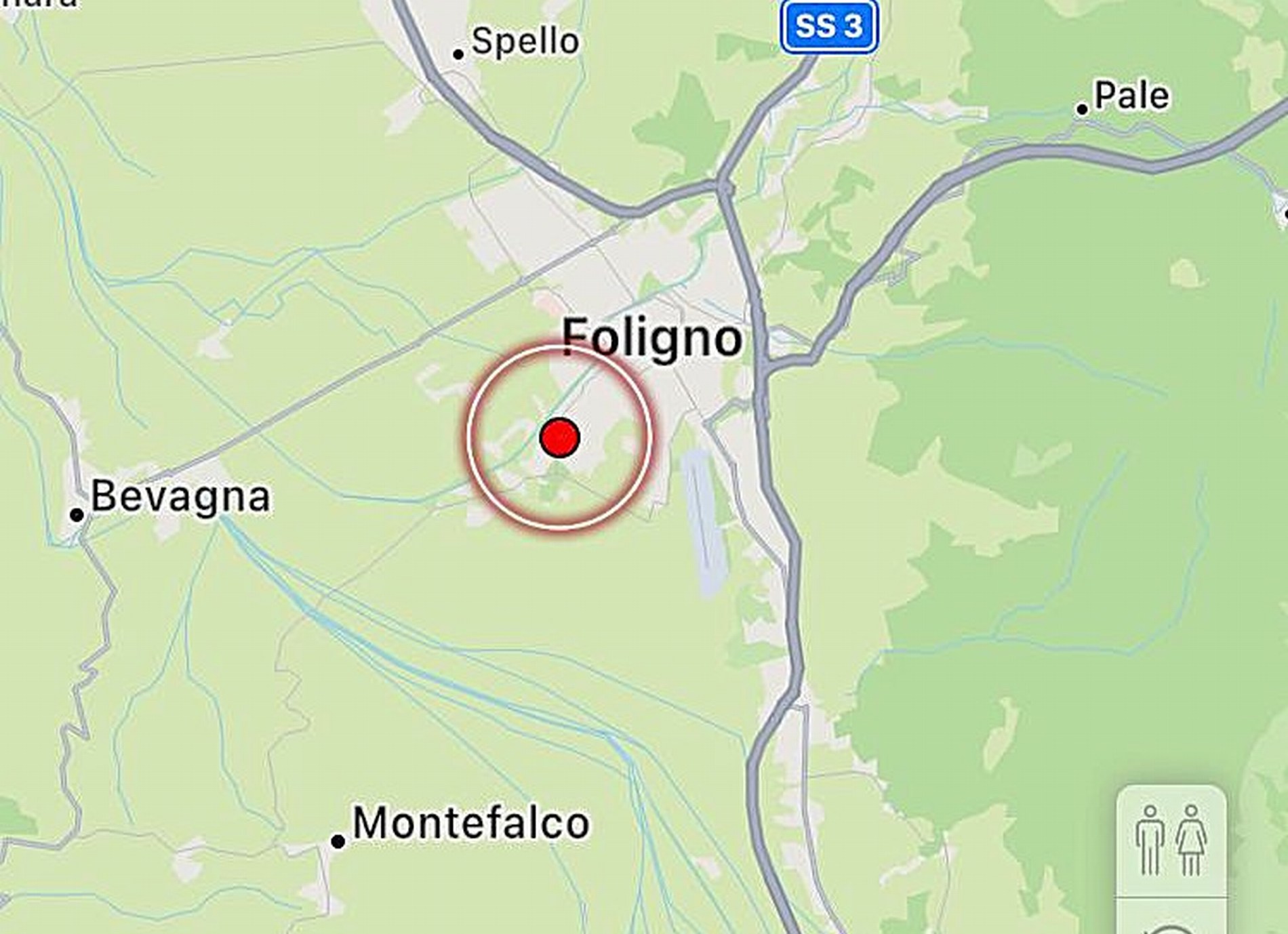Click the partial town label in the corner
The image size is (1288, 934).
[x=39, y=3]
